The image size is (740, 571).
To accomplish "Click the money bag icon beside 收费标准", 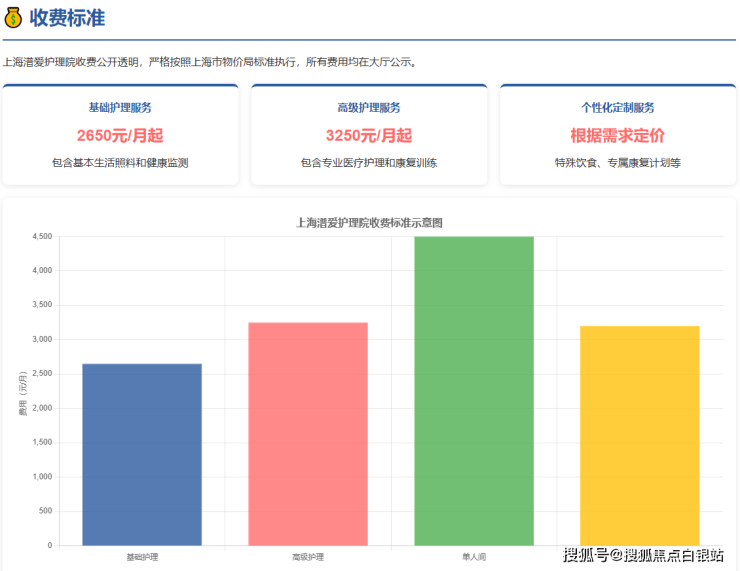I will click(x=14, y=18).
